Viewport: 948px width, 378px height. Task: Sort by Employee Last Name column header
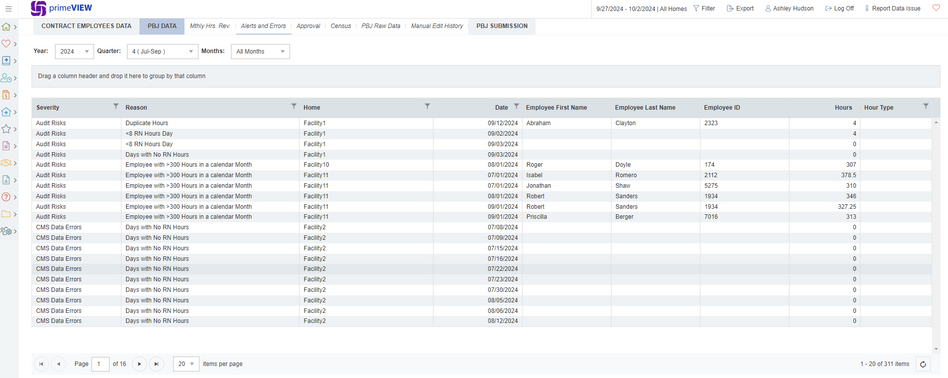645,107
